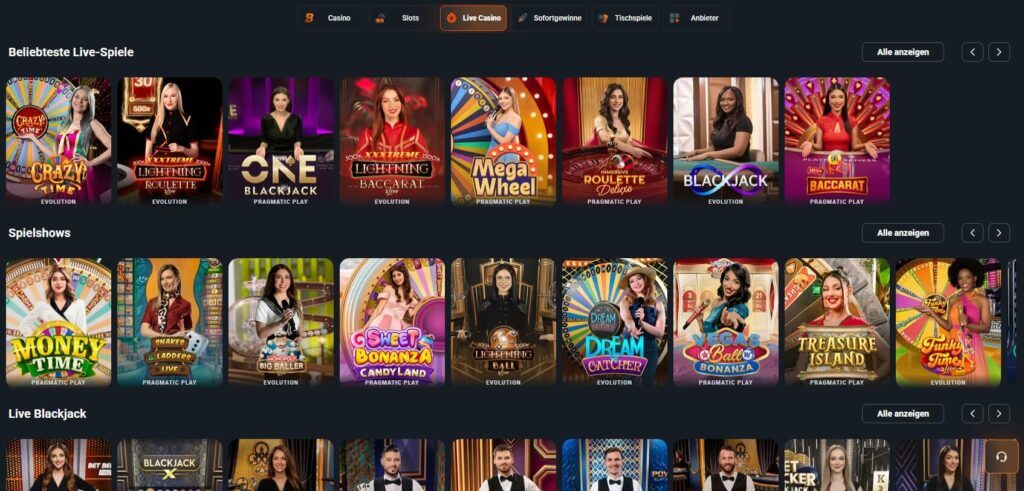Click Alle anzeigen for Beliebteste Live-Spiele
1024x491 pixels.
pos(903,52)
